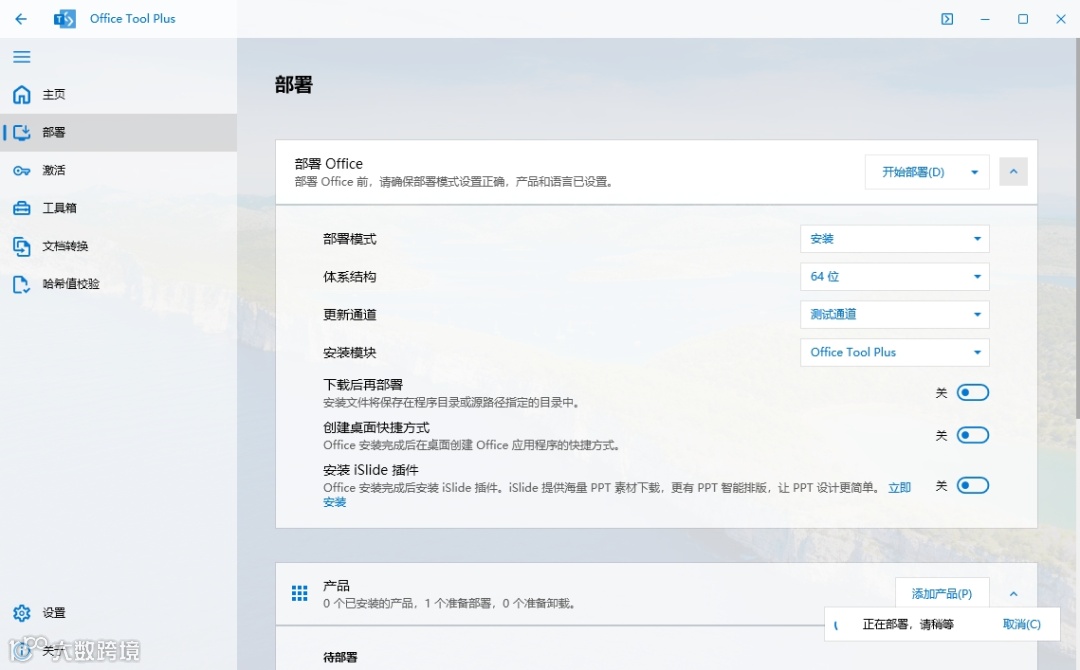1080x670 pixels.
Task: Open the 工具箱 page
Action: tap(118, 208)
